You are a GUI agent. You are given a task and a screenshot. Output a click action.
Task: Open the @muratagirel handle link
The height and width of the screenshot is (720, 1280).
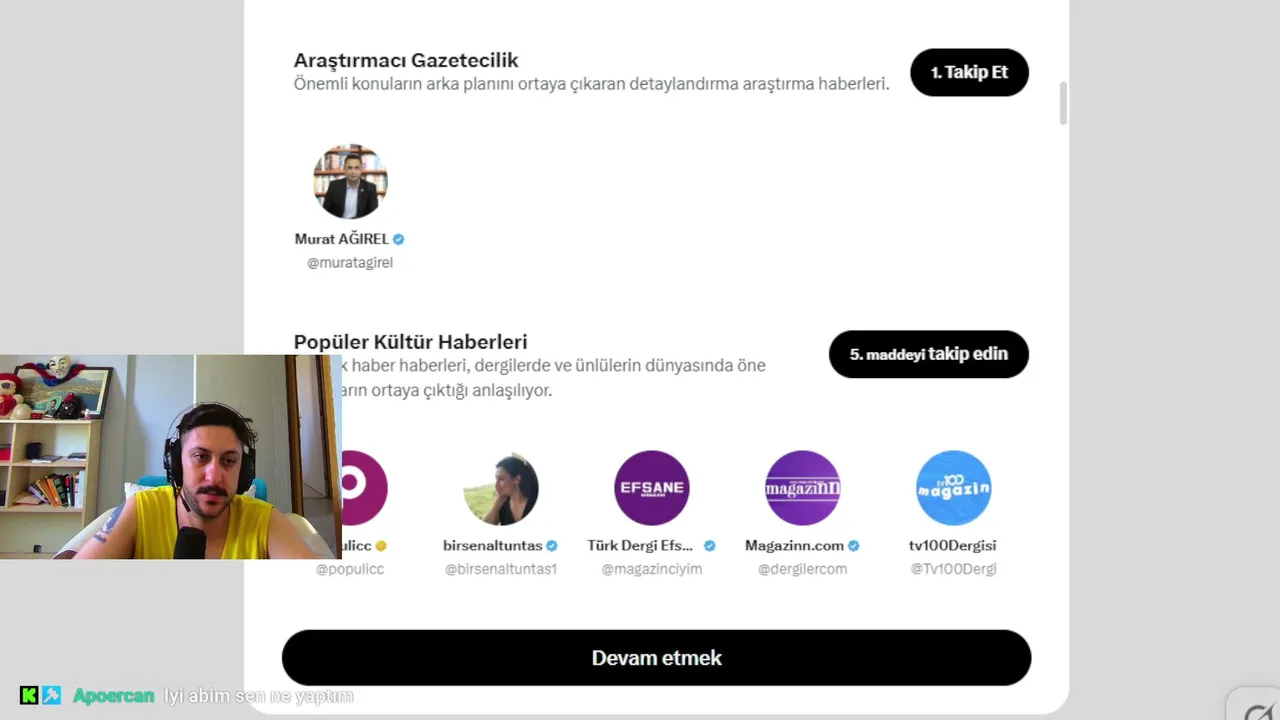point(350,262)
